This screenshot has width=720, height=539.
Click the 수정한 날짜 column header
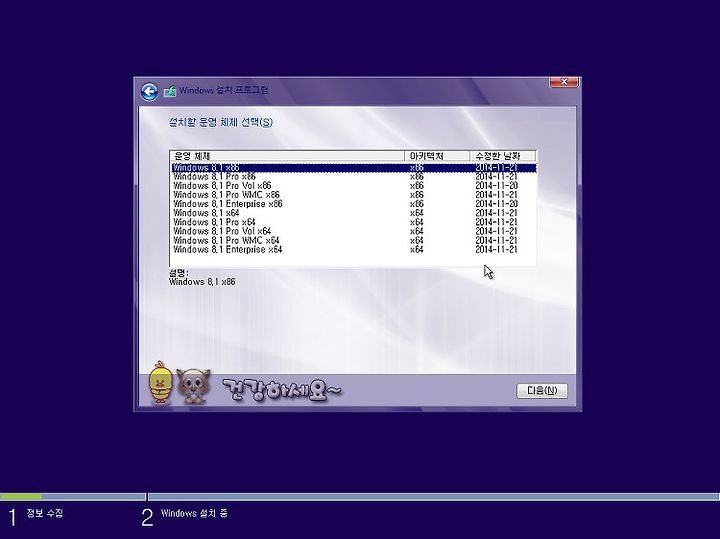(x=503, y=156)
